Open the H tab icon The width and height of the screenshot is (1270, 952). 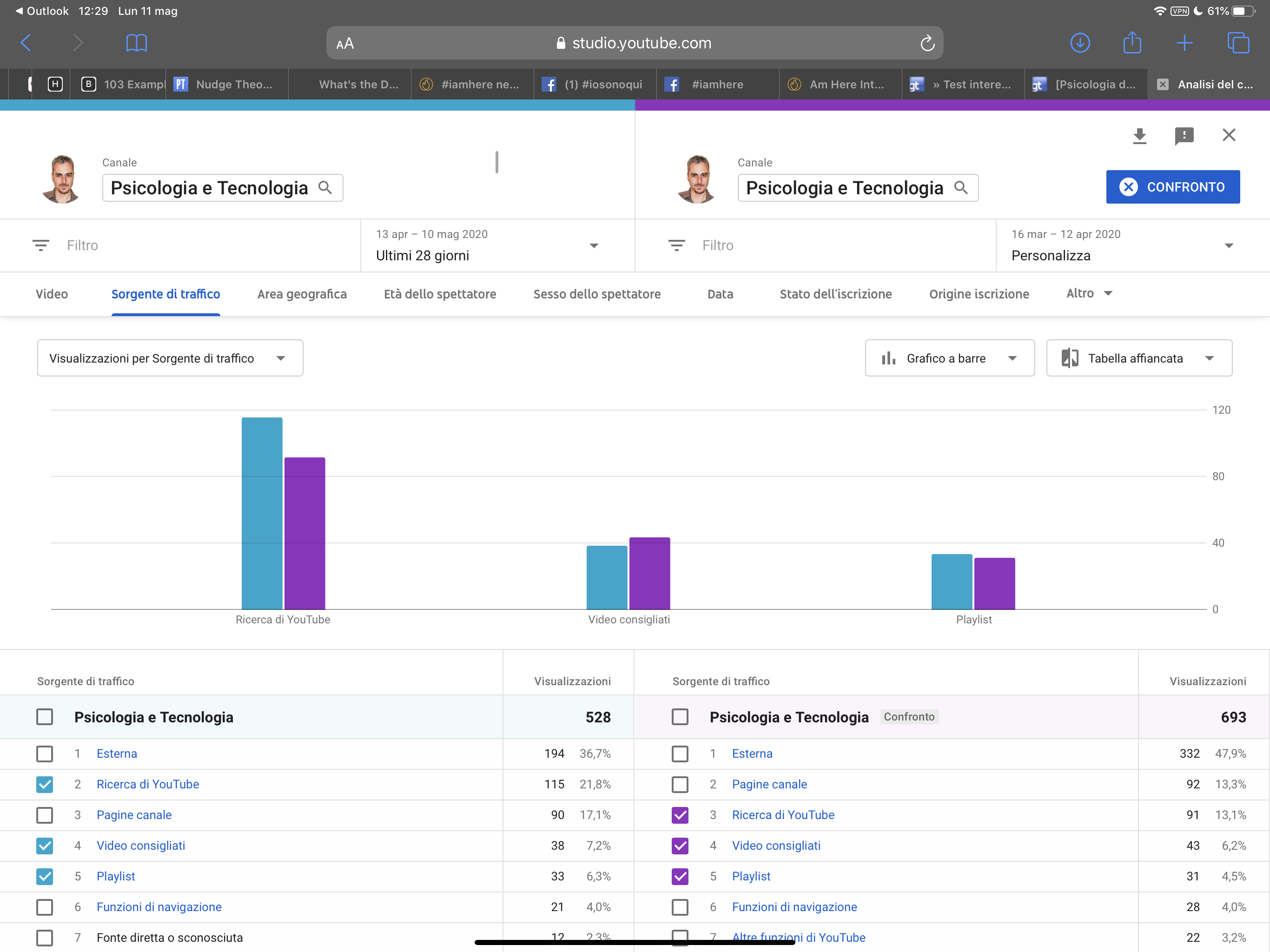click(x=55, y=85)
